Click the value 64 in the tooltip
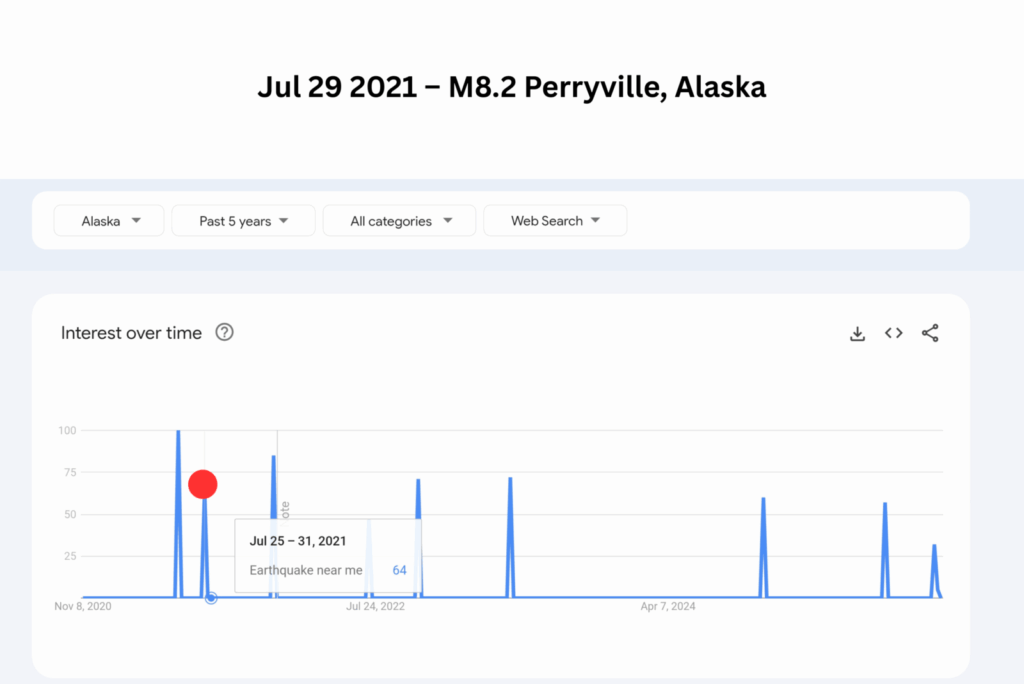Viewport: 1024px width, 684px height. click(399, 570)
